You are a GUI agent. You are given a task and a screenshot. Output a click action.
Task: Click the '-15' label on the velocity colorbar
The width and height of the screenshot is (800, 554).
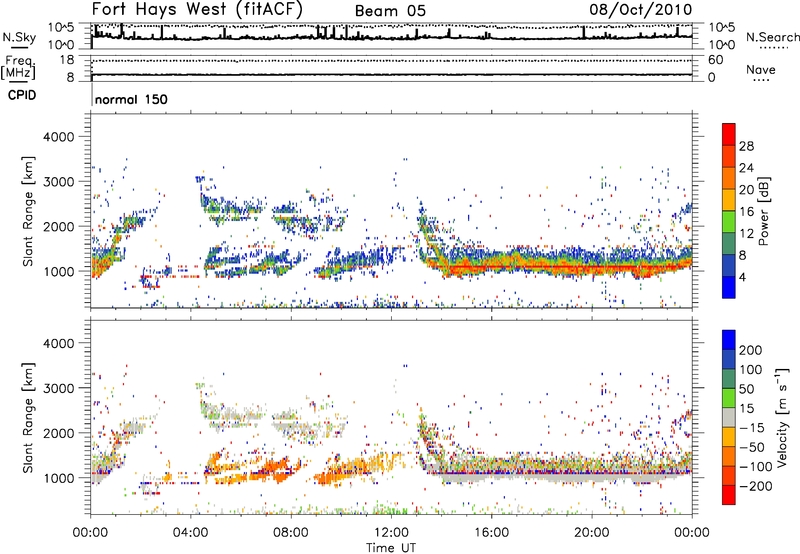pos(752,428)
